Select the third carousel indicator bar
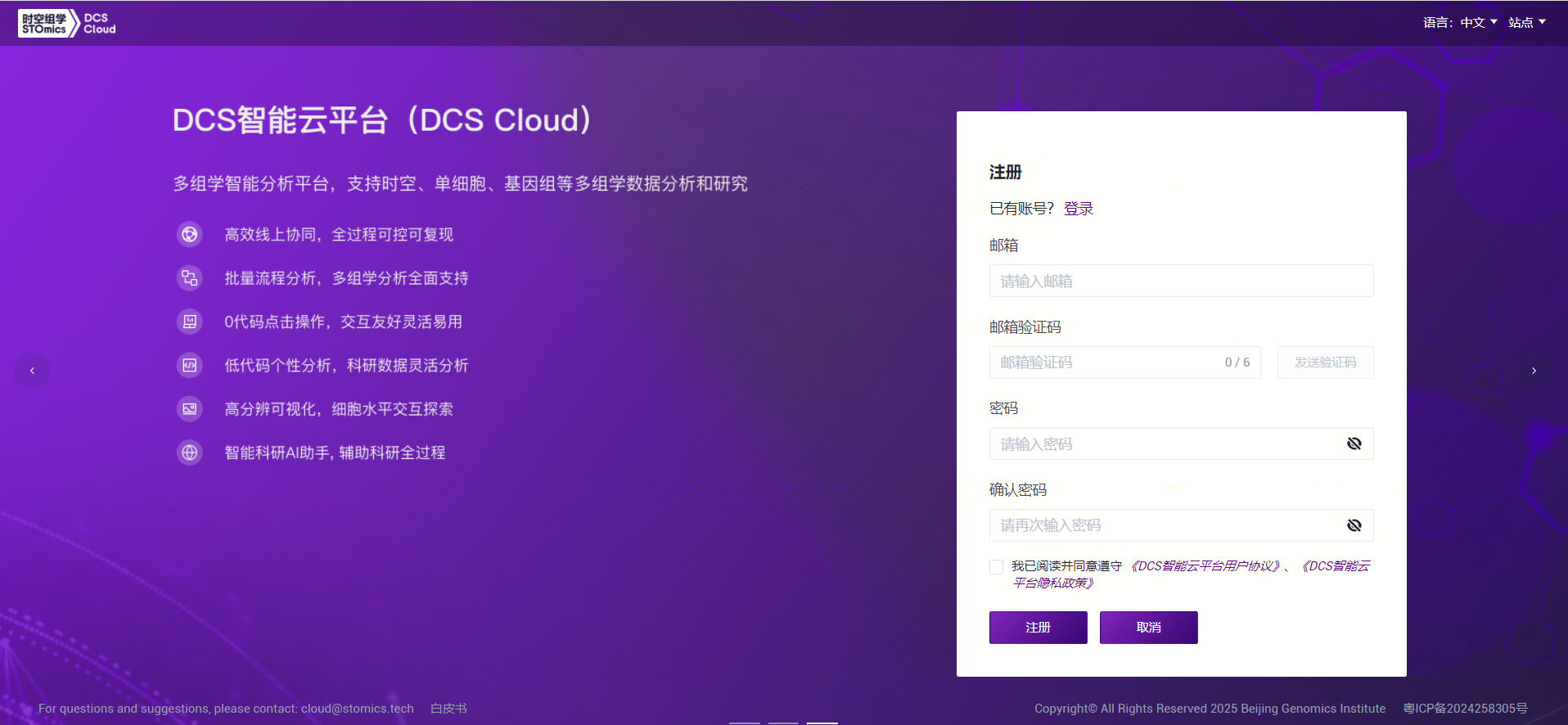This screenshot has width=1568, height=725. pyautogui.click(x=822, y=723)
